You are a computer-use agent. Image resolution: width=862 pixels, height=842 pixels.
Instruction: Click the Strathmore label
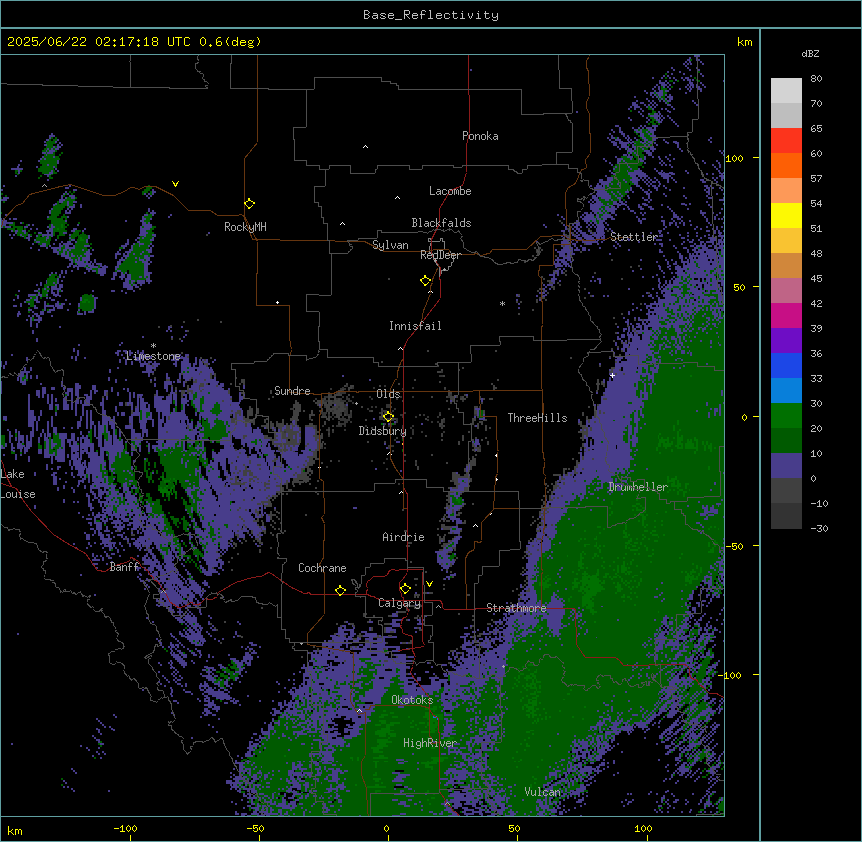pos(516,608)
